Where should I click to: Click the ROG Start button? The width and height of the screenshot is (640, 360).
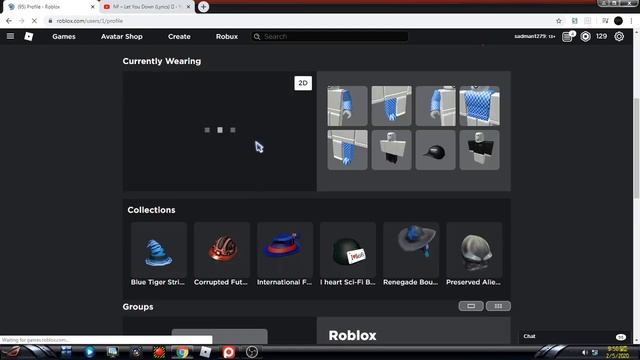point(13,352)
